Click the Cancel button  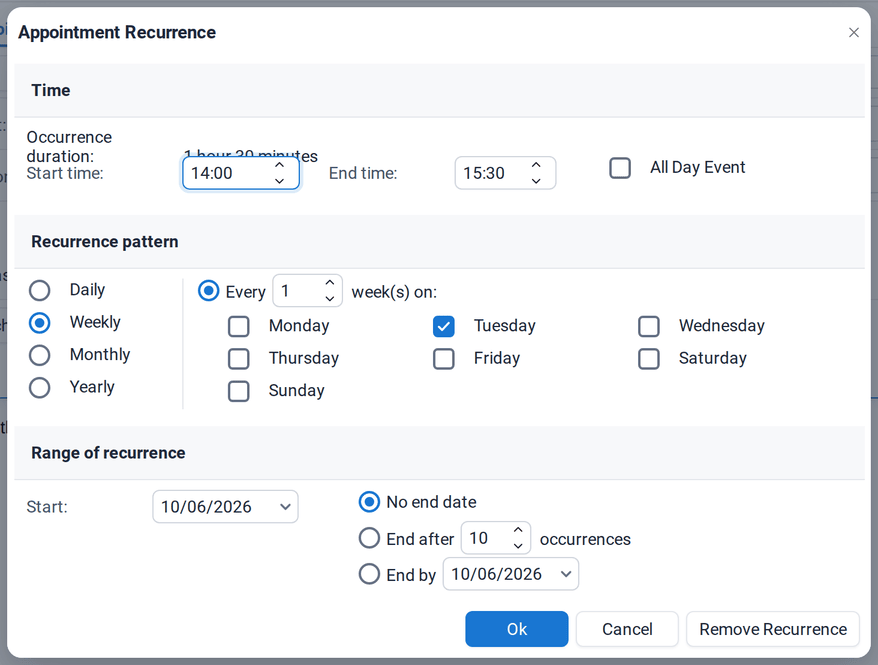(627, 629)
